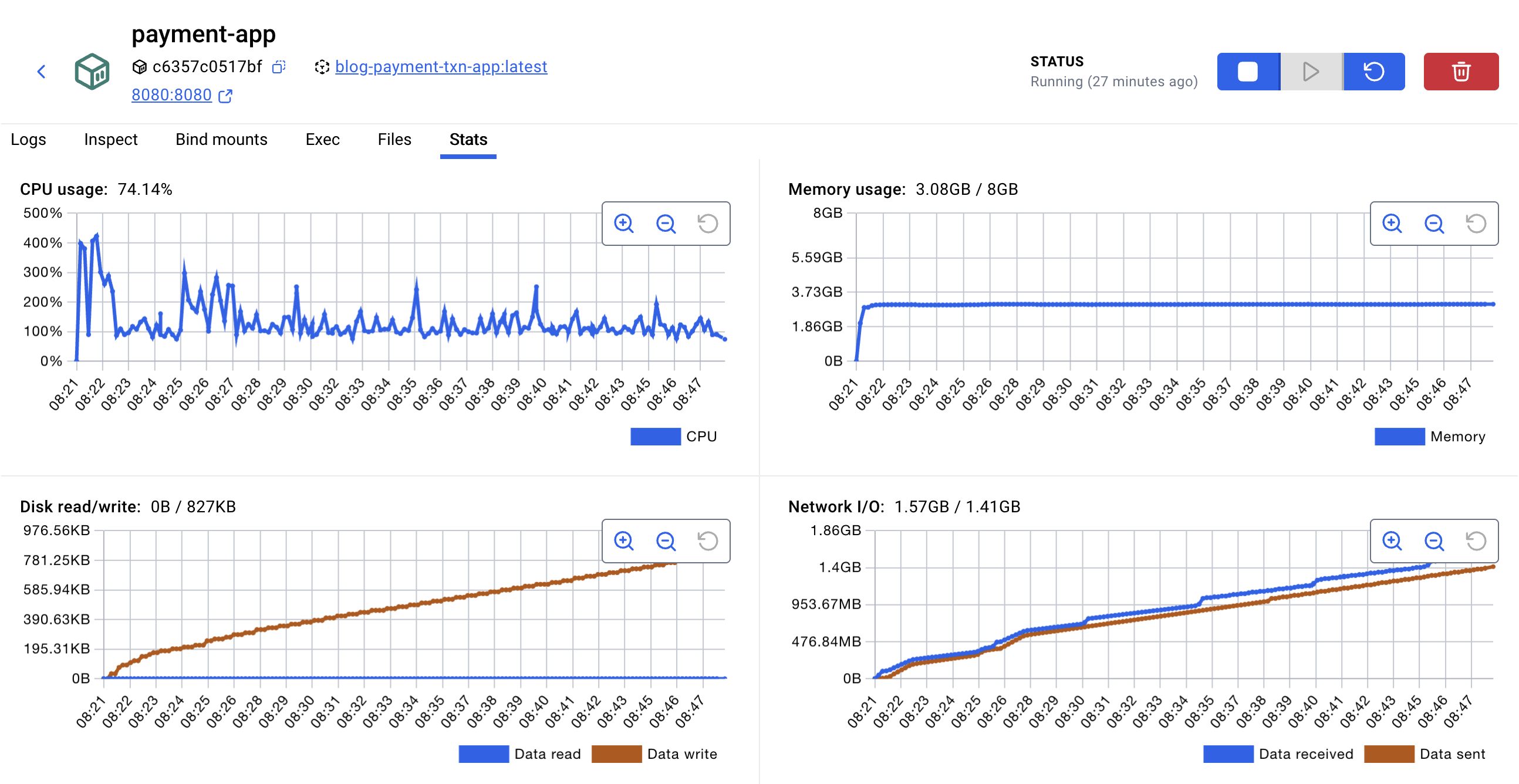The width and height of the screenshot is (1519, 784).
Task: Toggle the CPU series legend swatch
Action: pos(655,436)
